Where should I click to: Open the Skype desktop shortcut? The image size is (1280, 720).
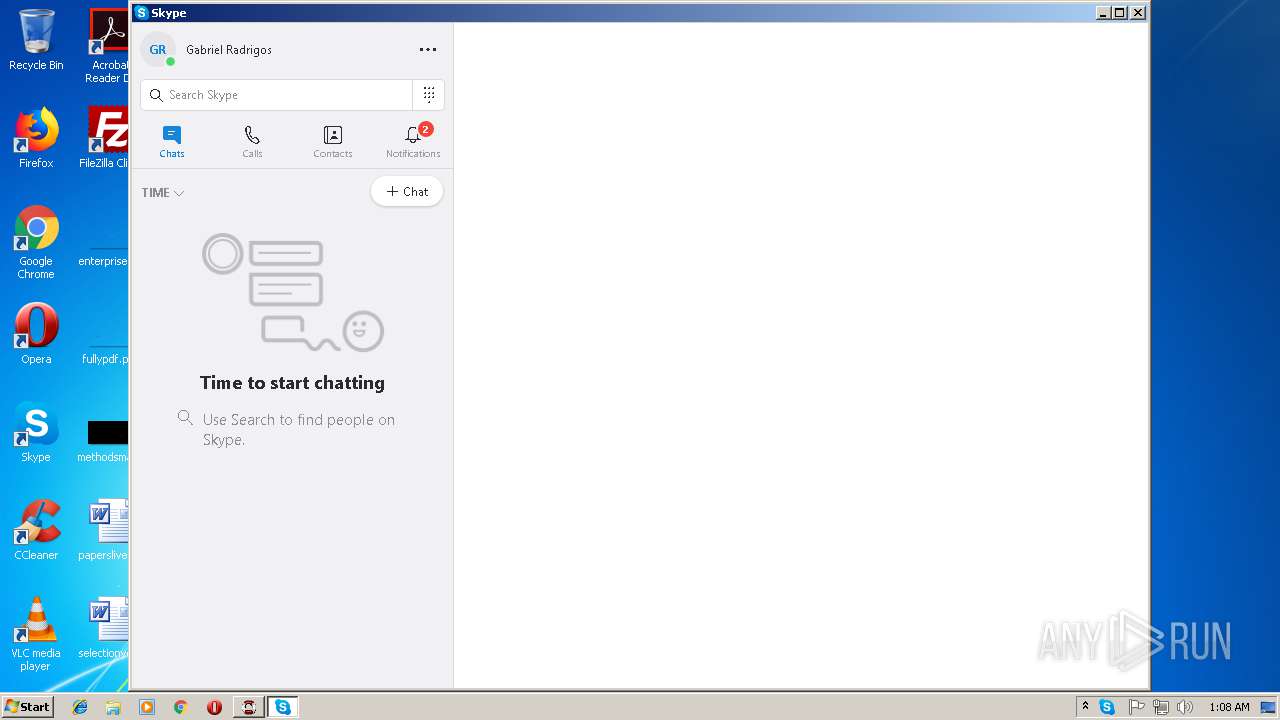pyautogui.click(x=36, y=431)
